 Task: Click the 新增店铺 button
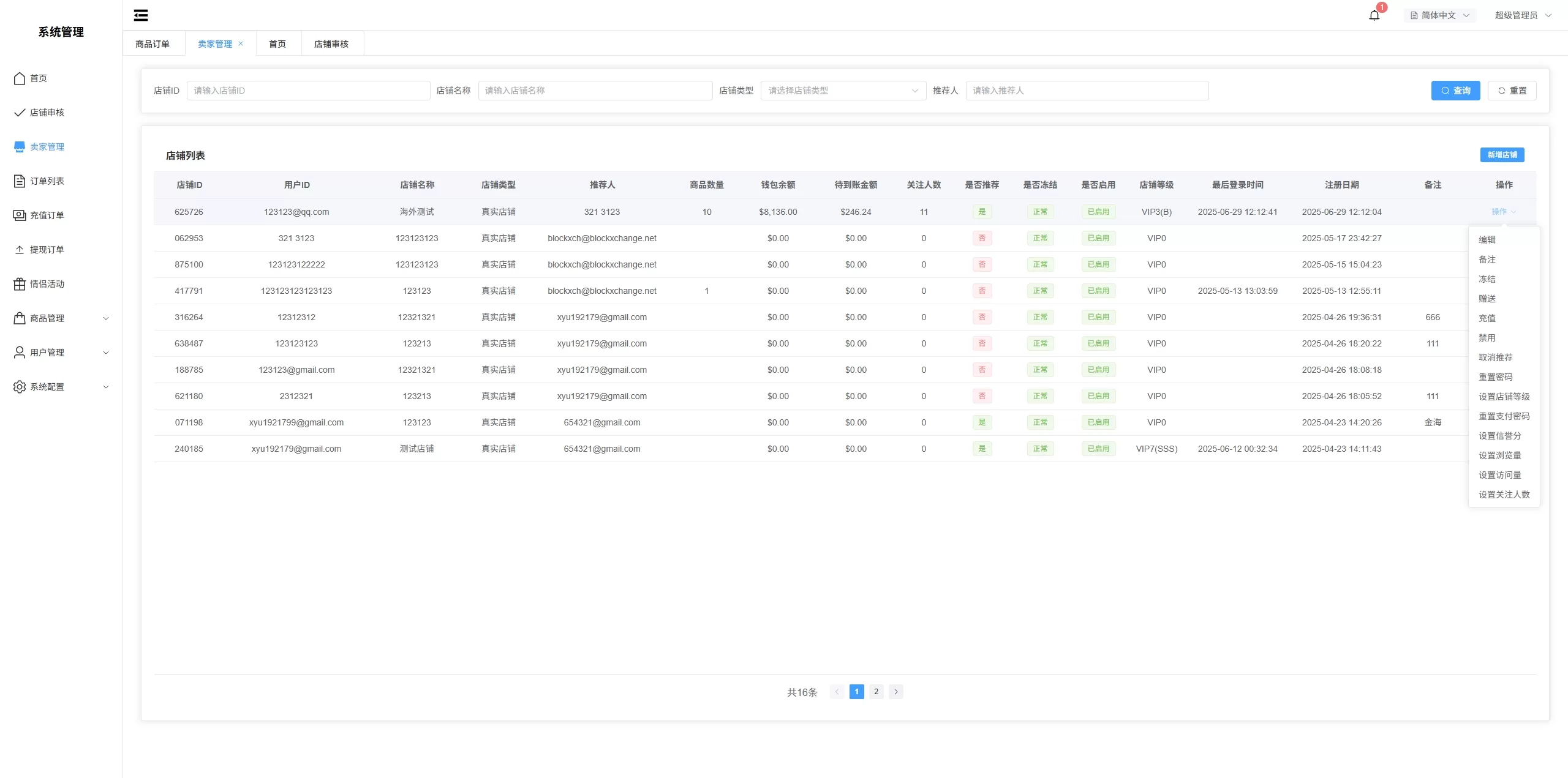1502,155
